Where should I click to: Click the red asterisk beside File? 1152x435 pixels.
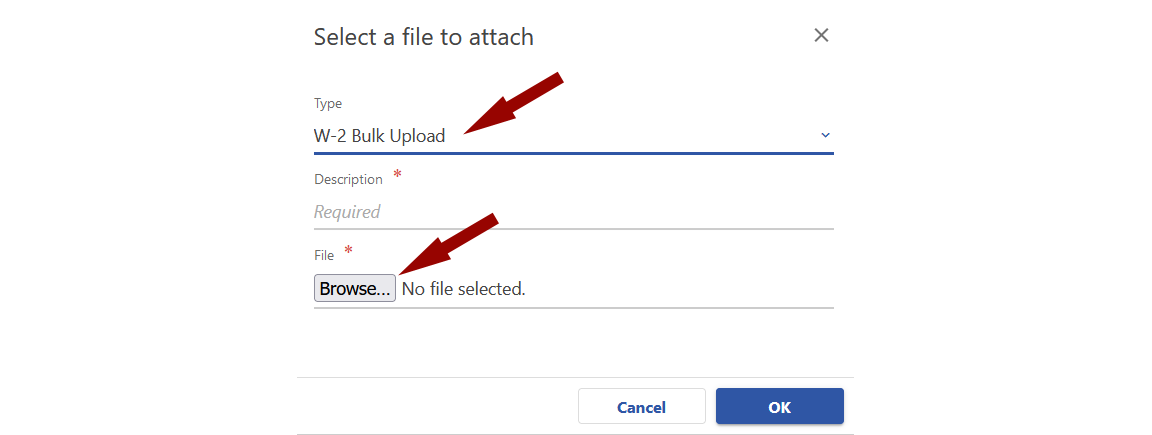(x=349, y=250)
